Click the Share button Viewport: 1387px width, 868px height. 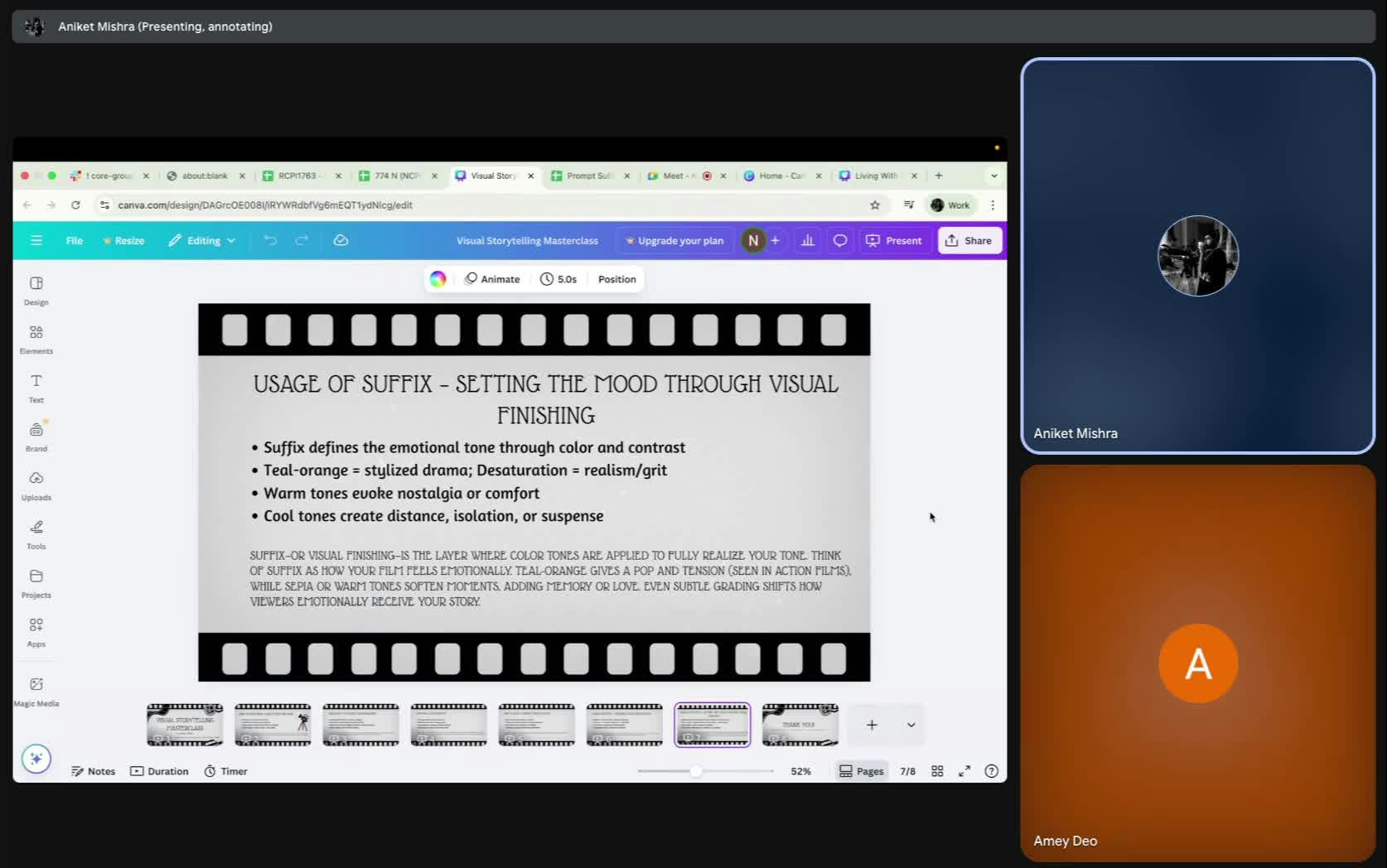coord(969,240)
